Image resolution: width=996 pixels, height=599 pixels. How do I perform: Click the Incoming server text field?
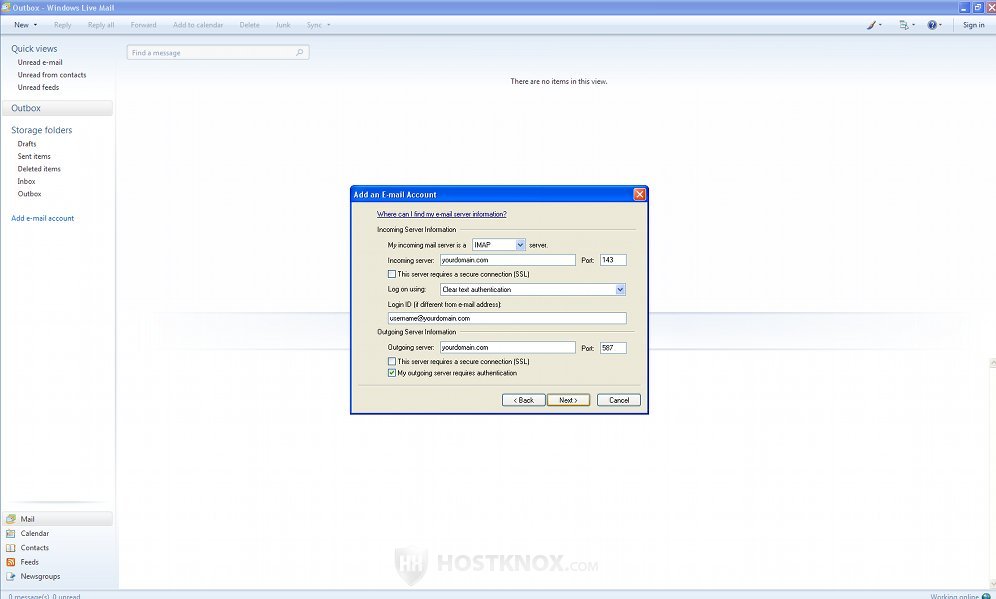508,260
